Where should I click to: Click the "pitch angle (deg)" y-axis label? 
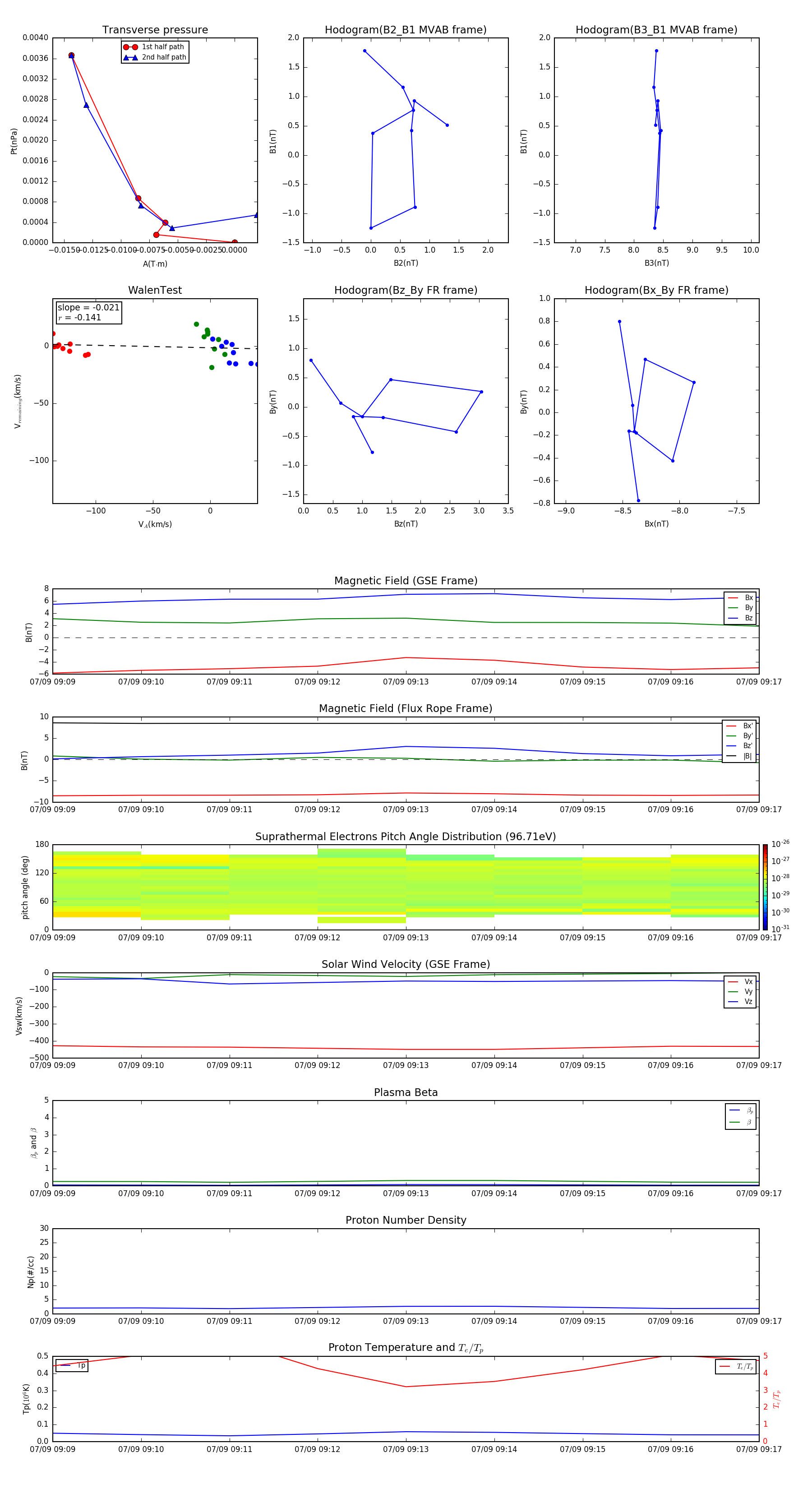click(x=25, y=887)
